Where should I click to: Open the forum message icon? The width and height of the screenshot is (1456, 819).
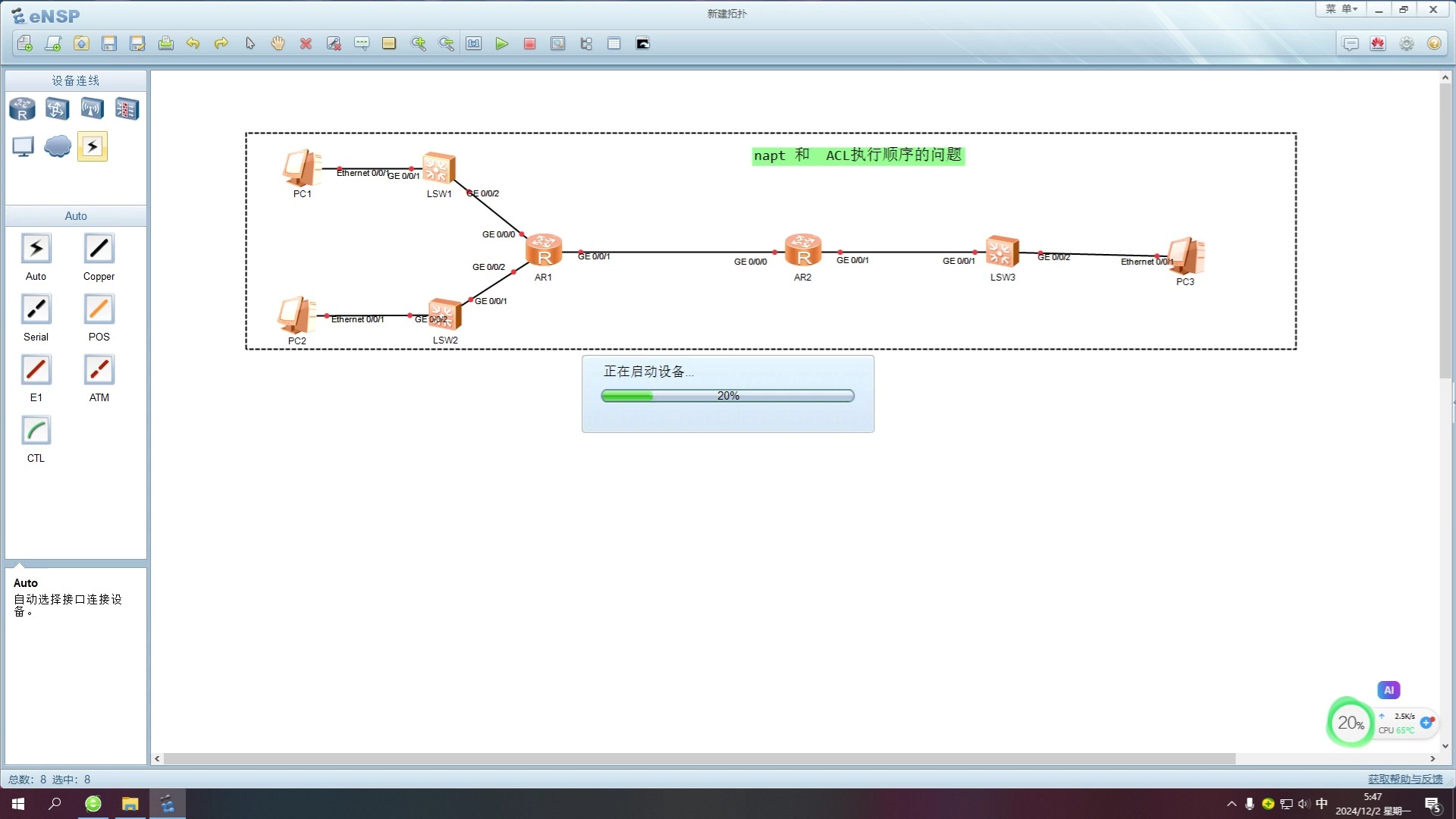point(1351,43)
